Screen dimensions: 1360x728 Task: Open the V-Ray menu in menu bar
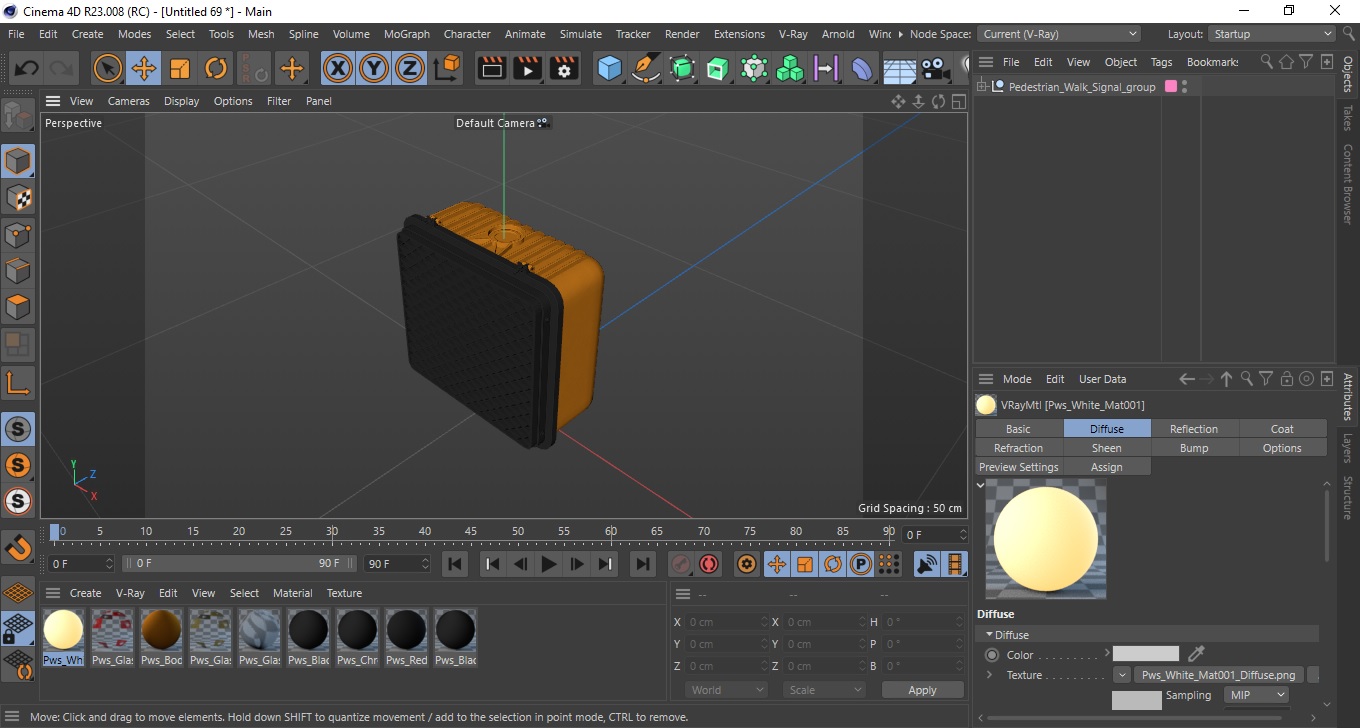(792, 34)
